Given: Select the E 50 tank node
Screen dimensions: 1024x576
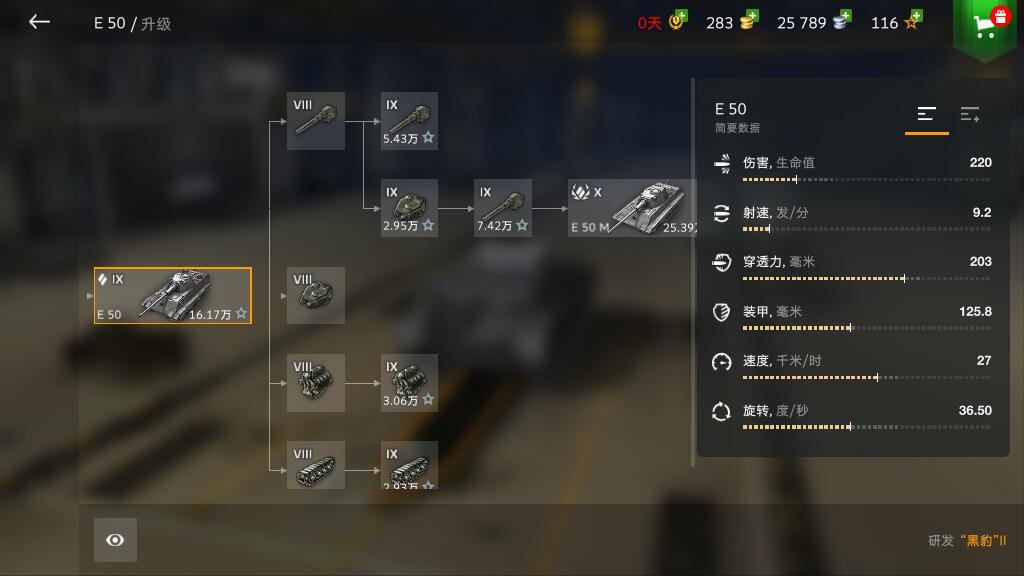Looking at the screenshot, I should pos(172,295).
